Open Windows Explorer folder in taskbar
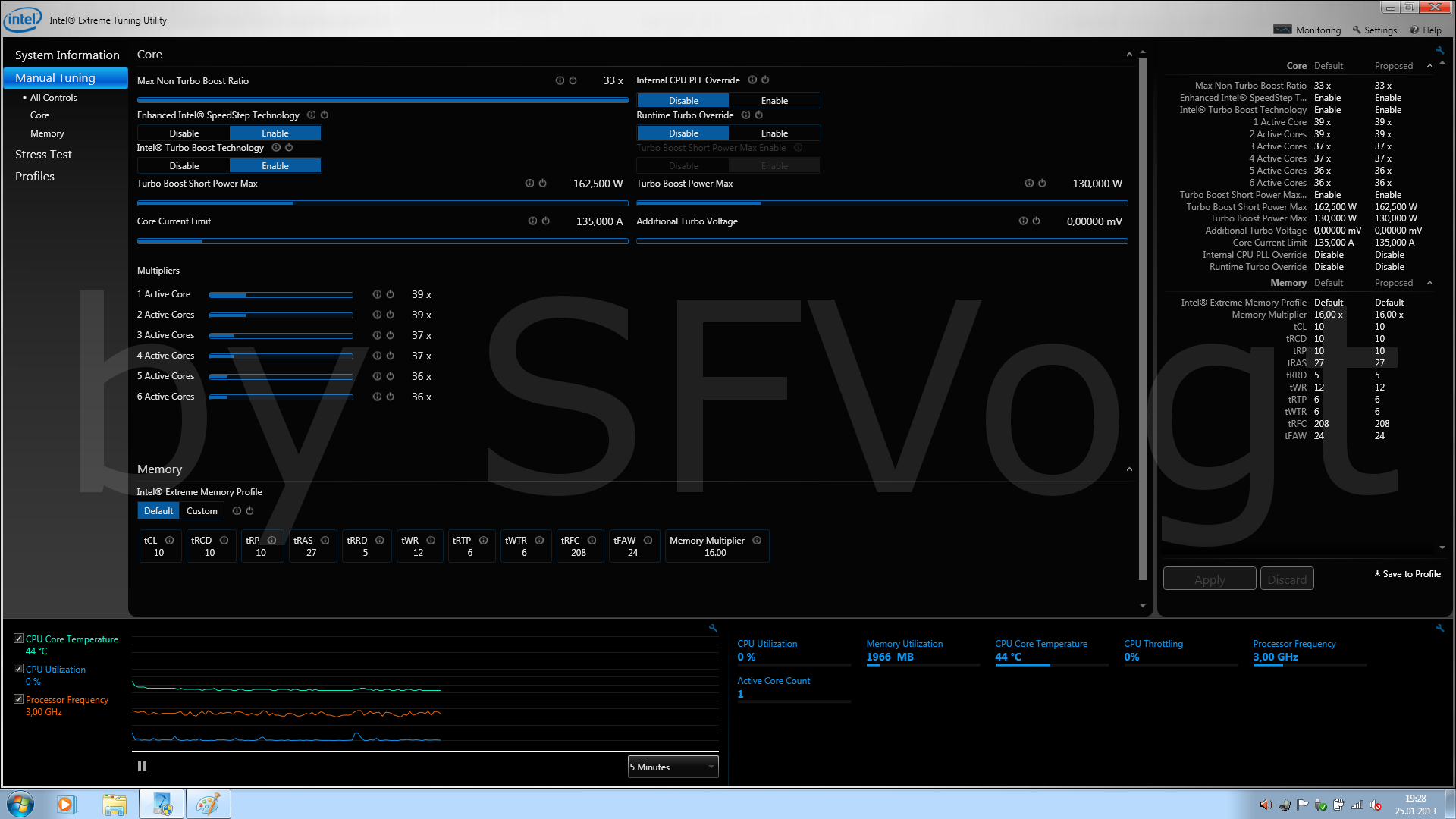This screenshot has height=819, width=1456. 115,804
